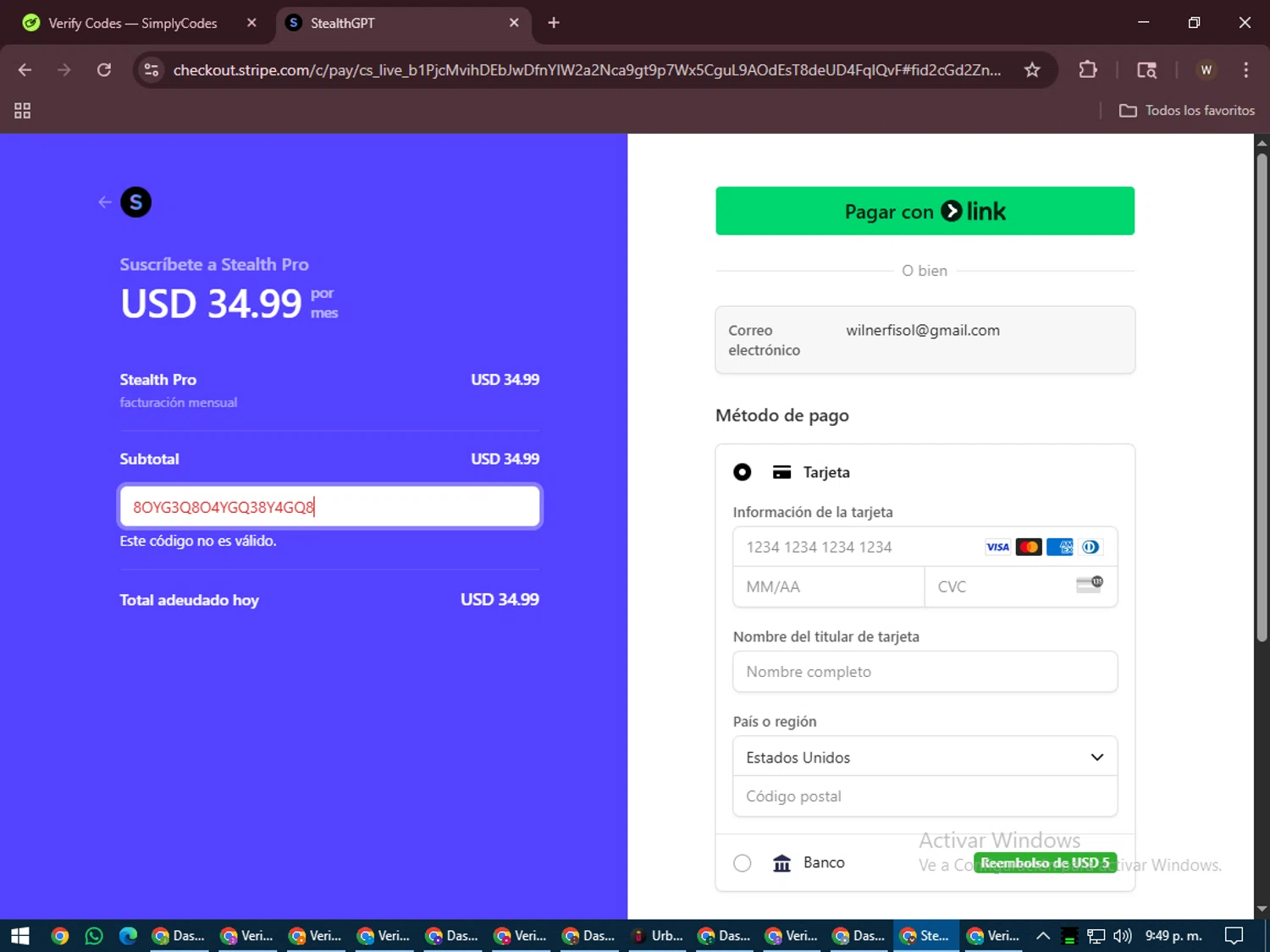Show hidden system tray icons chevron
Screen dimensions: 1270x952
[1043, 935]
